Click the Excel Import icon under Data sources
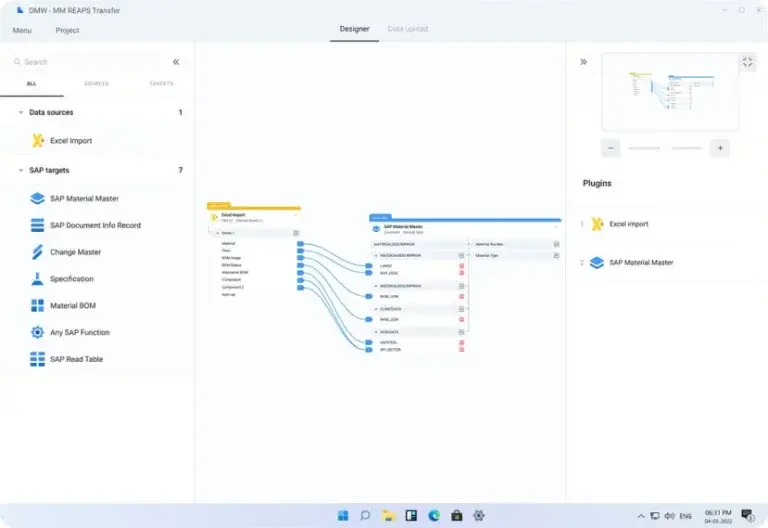 [x=37, y=141]
